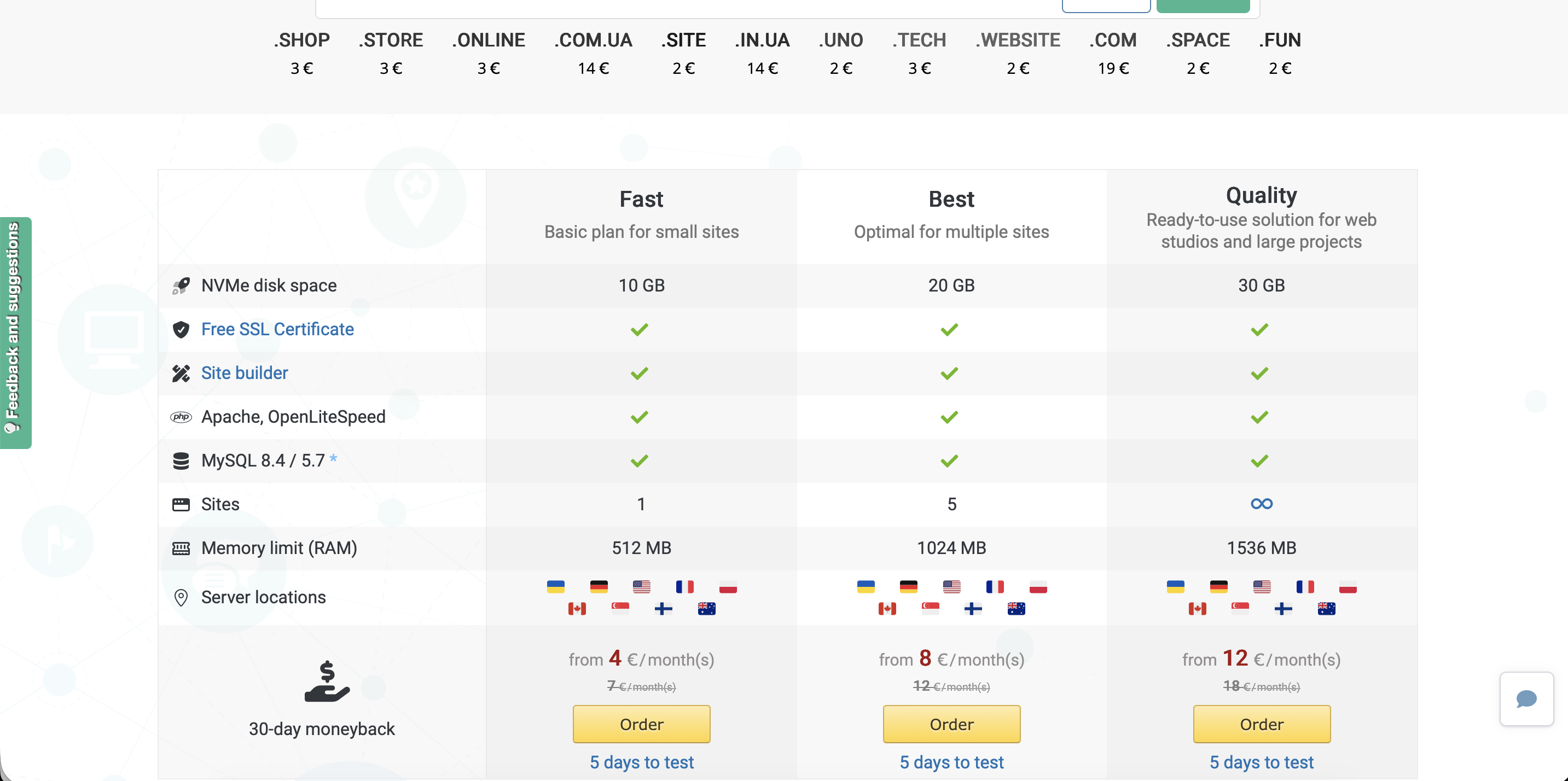Click the MySQL asterisk footnote mark

pyautogui.click(x=333, y=457)
